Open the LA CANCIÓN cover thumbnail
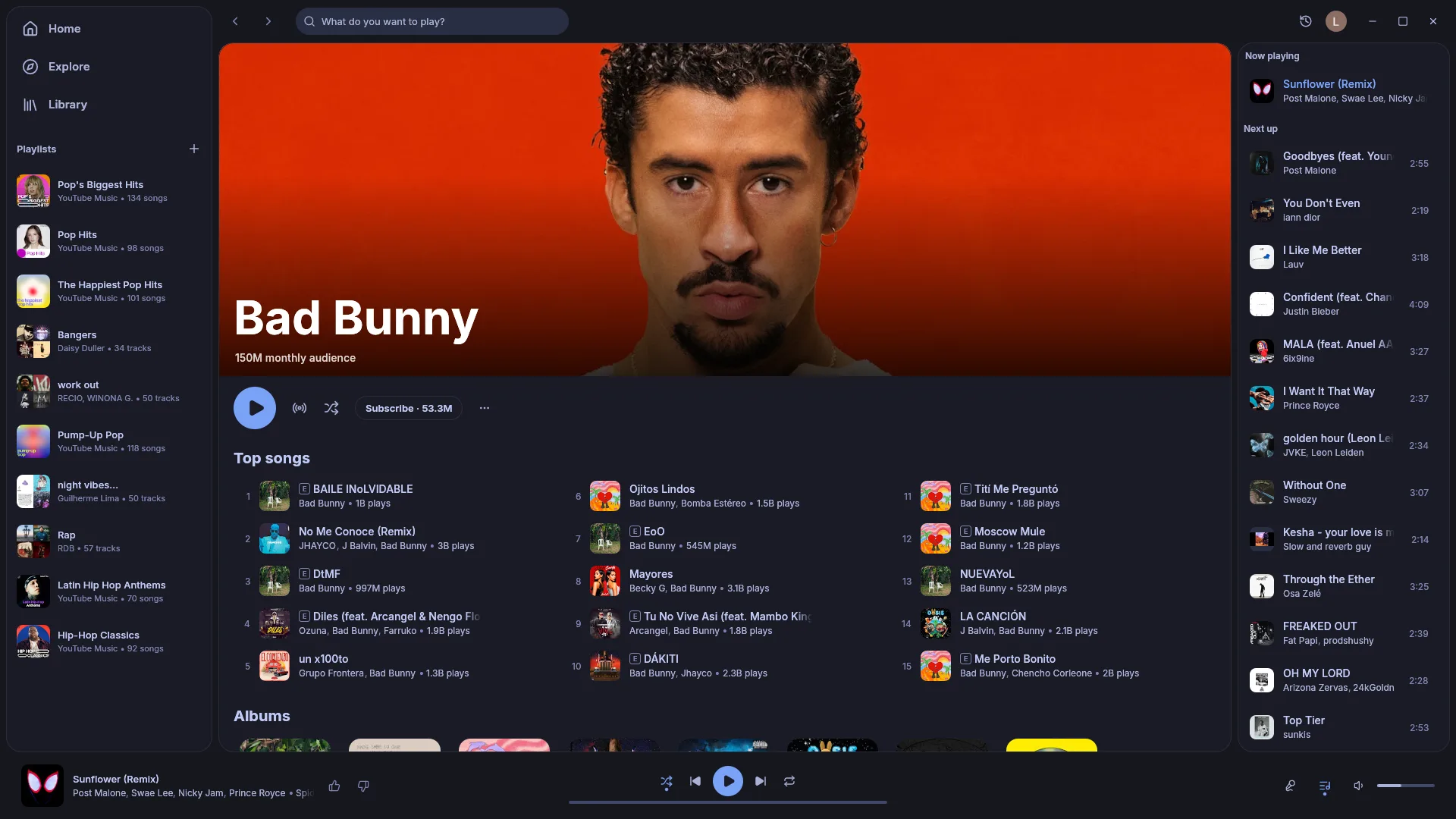This screenshot has width=1456, height=819. (936, 623)
